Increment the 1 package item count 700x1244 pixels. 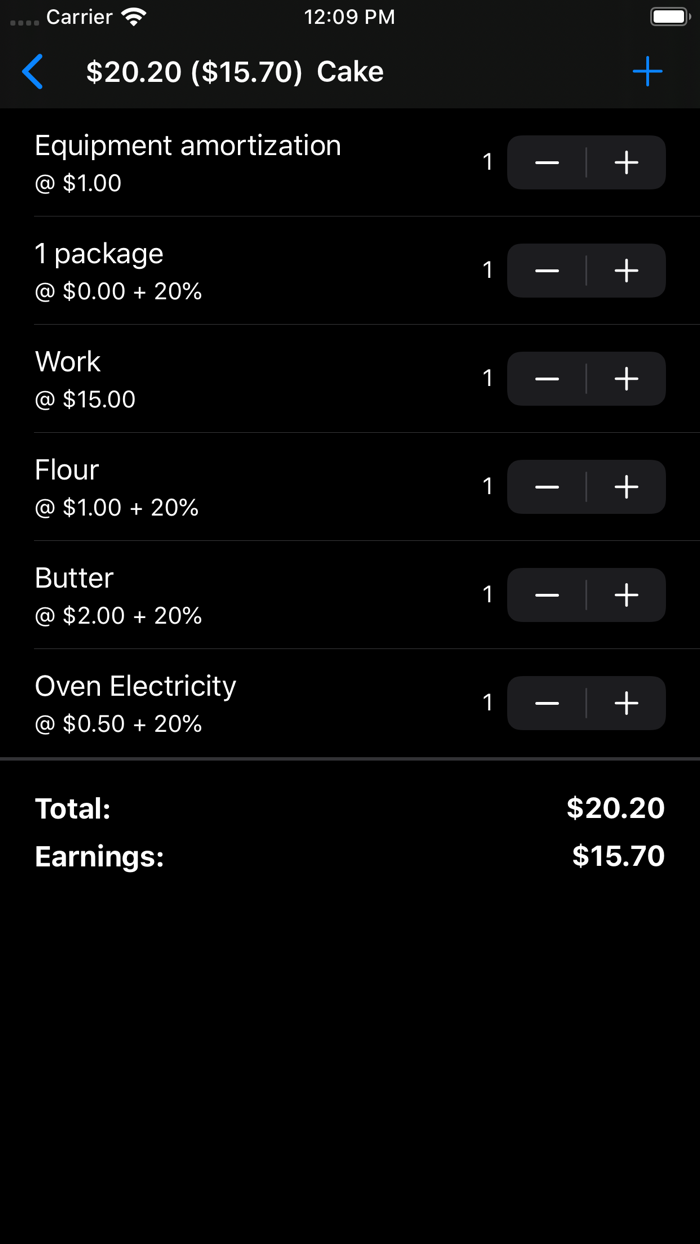tap(625, 270)
